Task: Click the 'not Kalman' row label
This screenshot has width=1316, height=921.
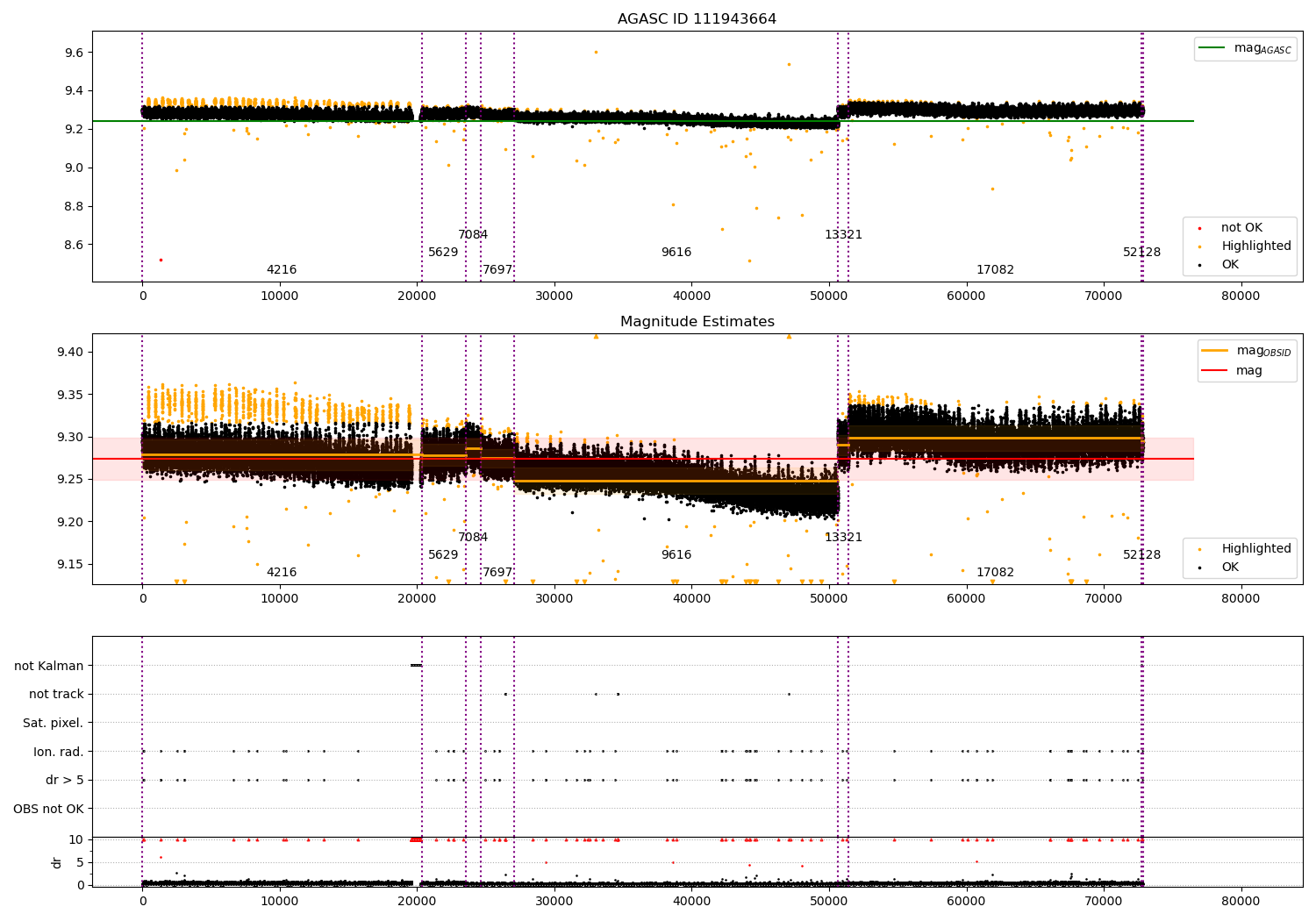Action: tap(49, 666)
